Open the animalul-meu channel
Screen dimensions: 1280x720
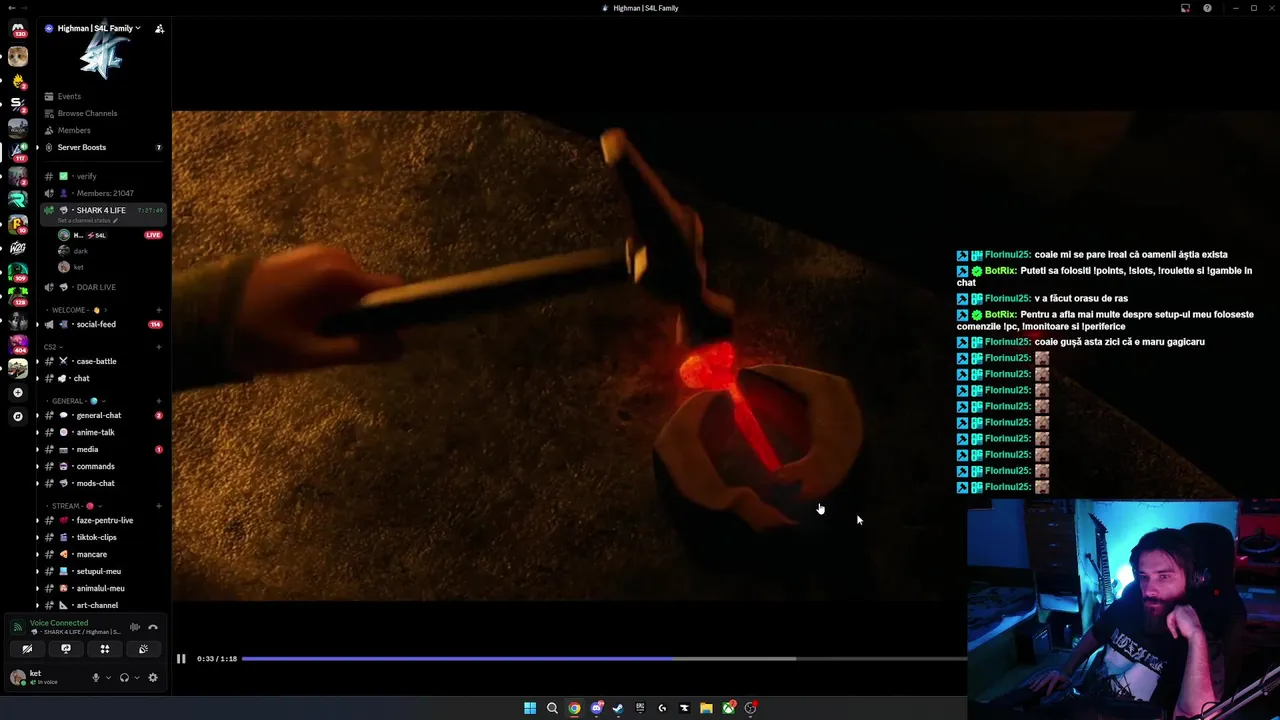(101, 588)
